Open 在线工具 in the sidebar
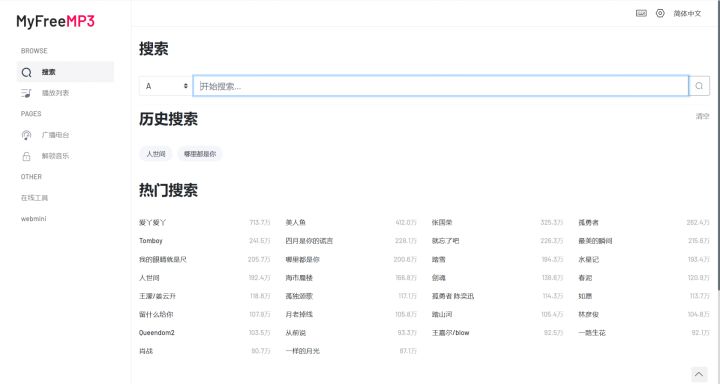The height and width of the screenshot is (384, 720). pos(34,198)
